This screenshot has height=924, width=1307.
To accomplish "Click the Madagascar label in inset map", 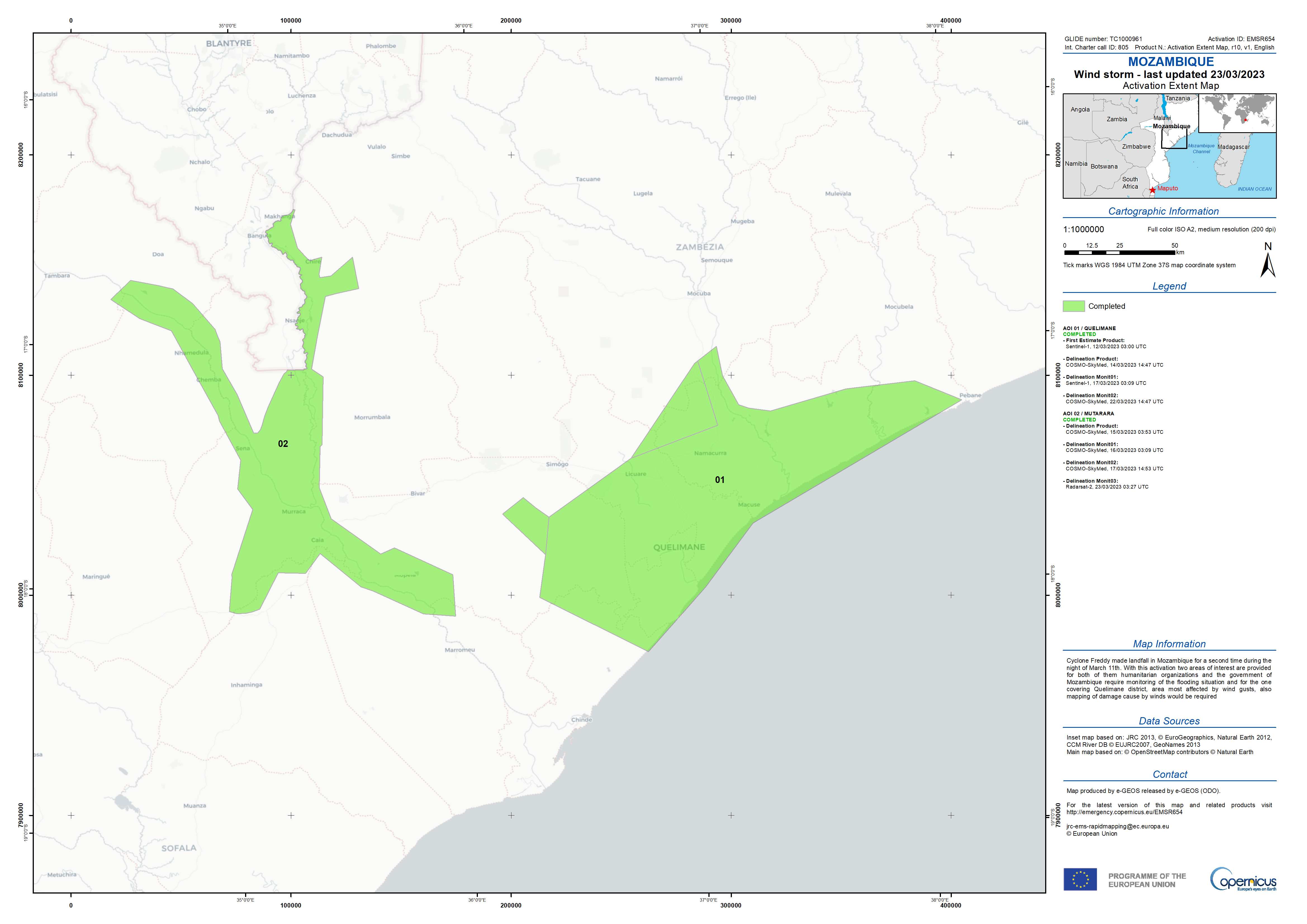I will click(1234, 147).
